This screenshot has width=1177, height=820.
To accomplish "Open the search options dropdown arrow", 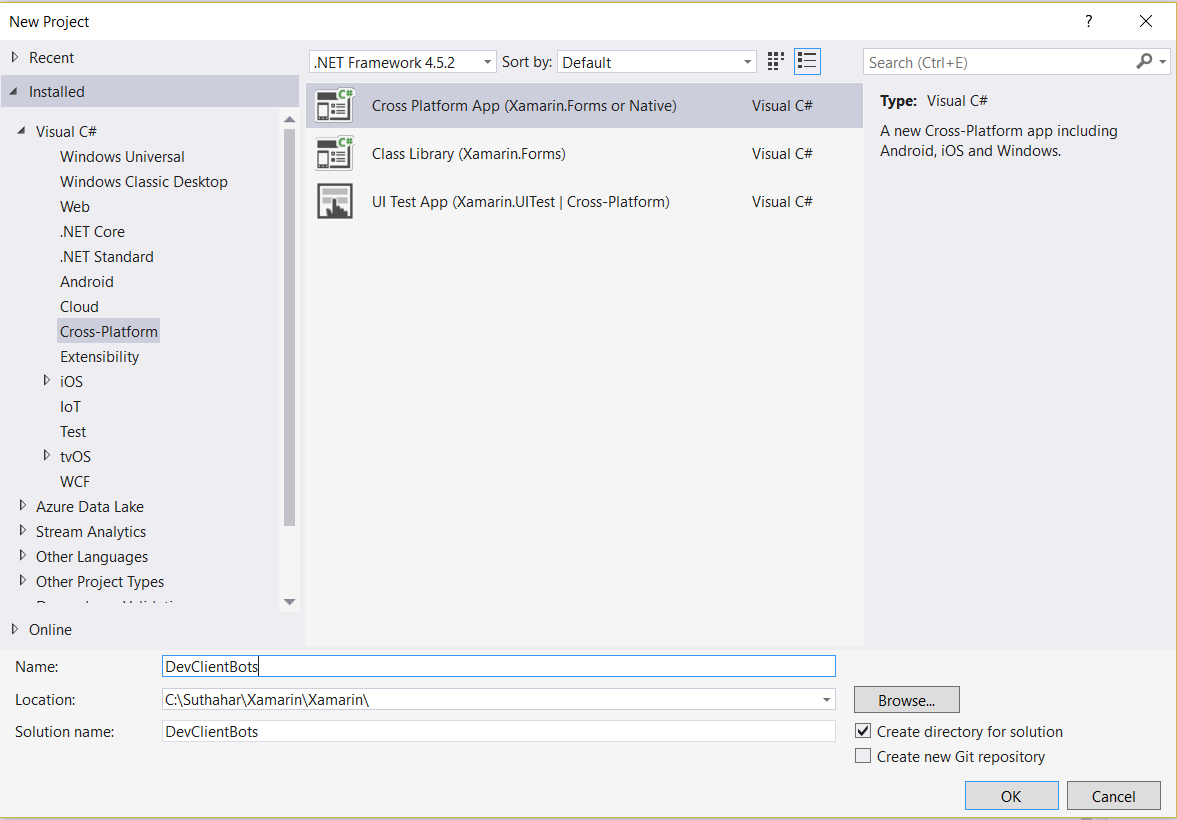I will click(1163, 62).
